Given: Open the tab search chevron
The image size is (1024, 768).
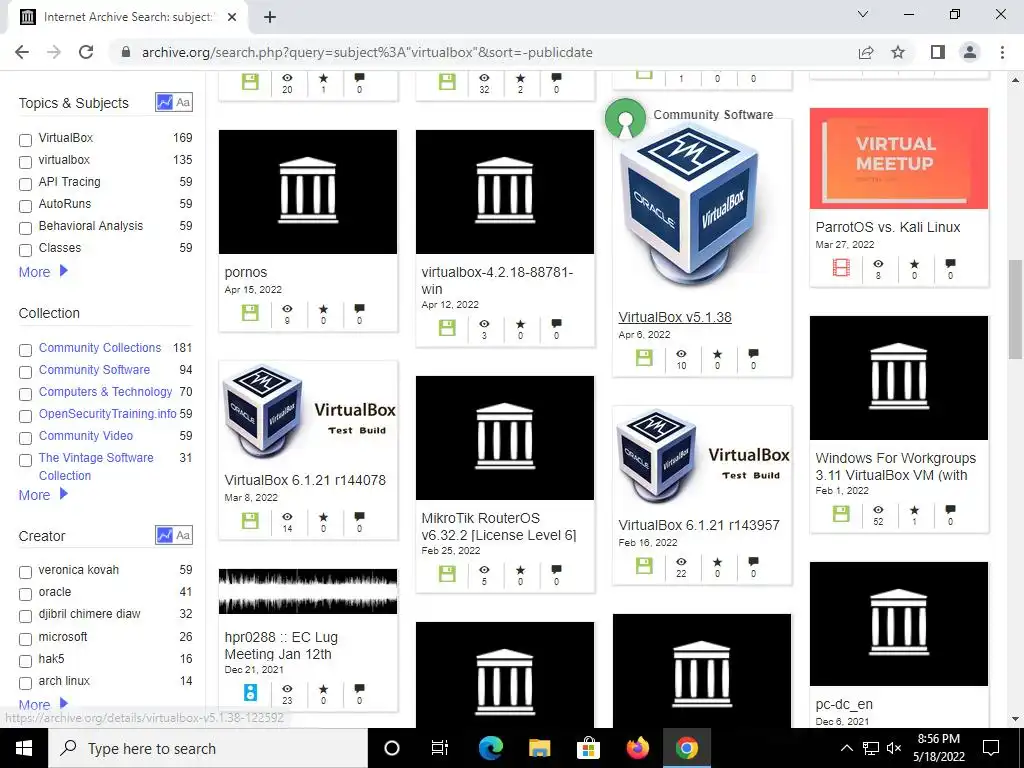Looking at the screenshot, I should click(x=863, y=14).
